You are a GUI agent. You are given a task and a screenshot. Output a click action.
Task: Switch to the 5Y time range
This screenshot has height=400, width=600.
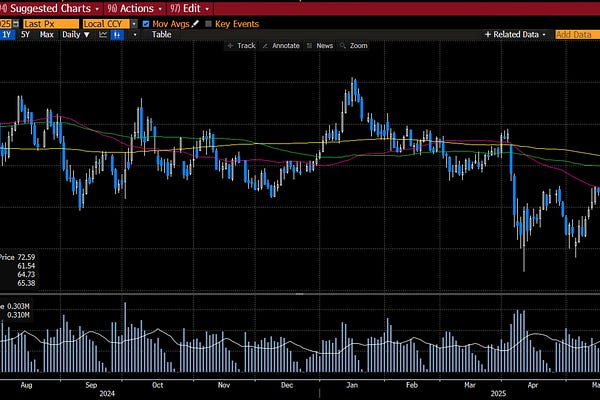coord(25,34)
